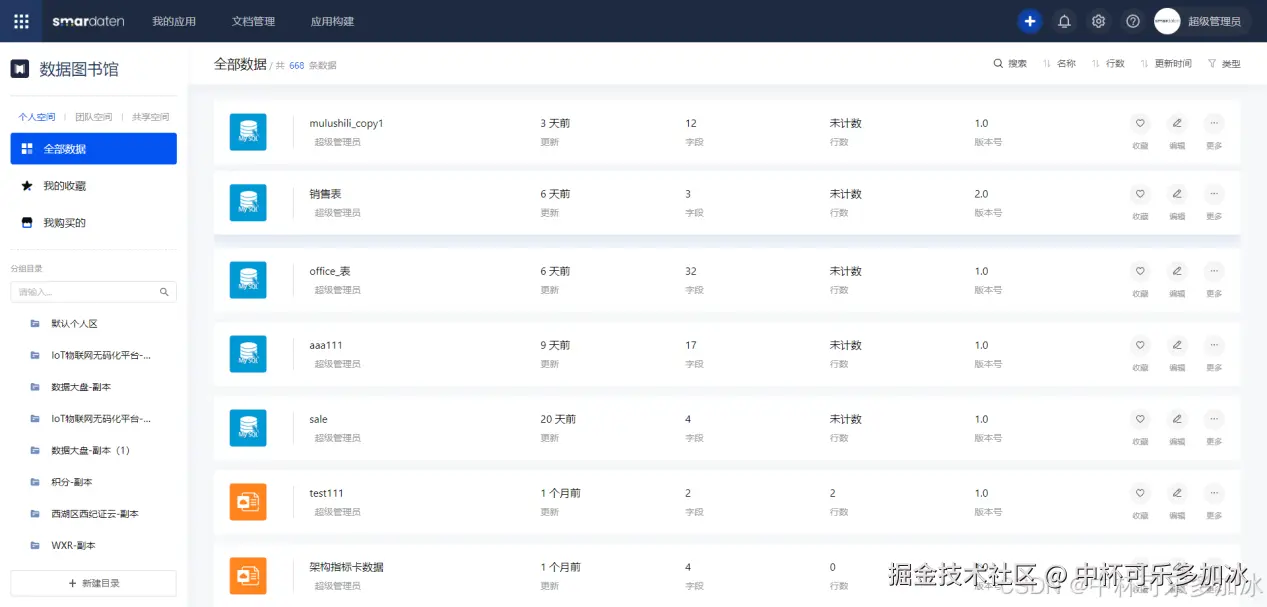Click the 超级管理员 user avatar
The height and width of the screenshot is (607, 1267).
coord(1167,21)
